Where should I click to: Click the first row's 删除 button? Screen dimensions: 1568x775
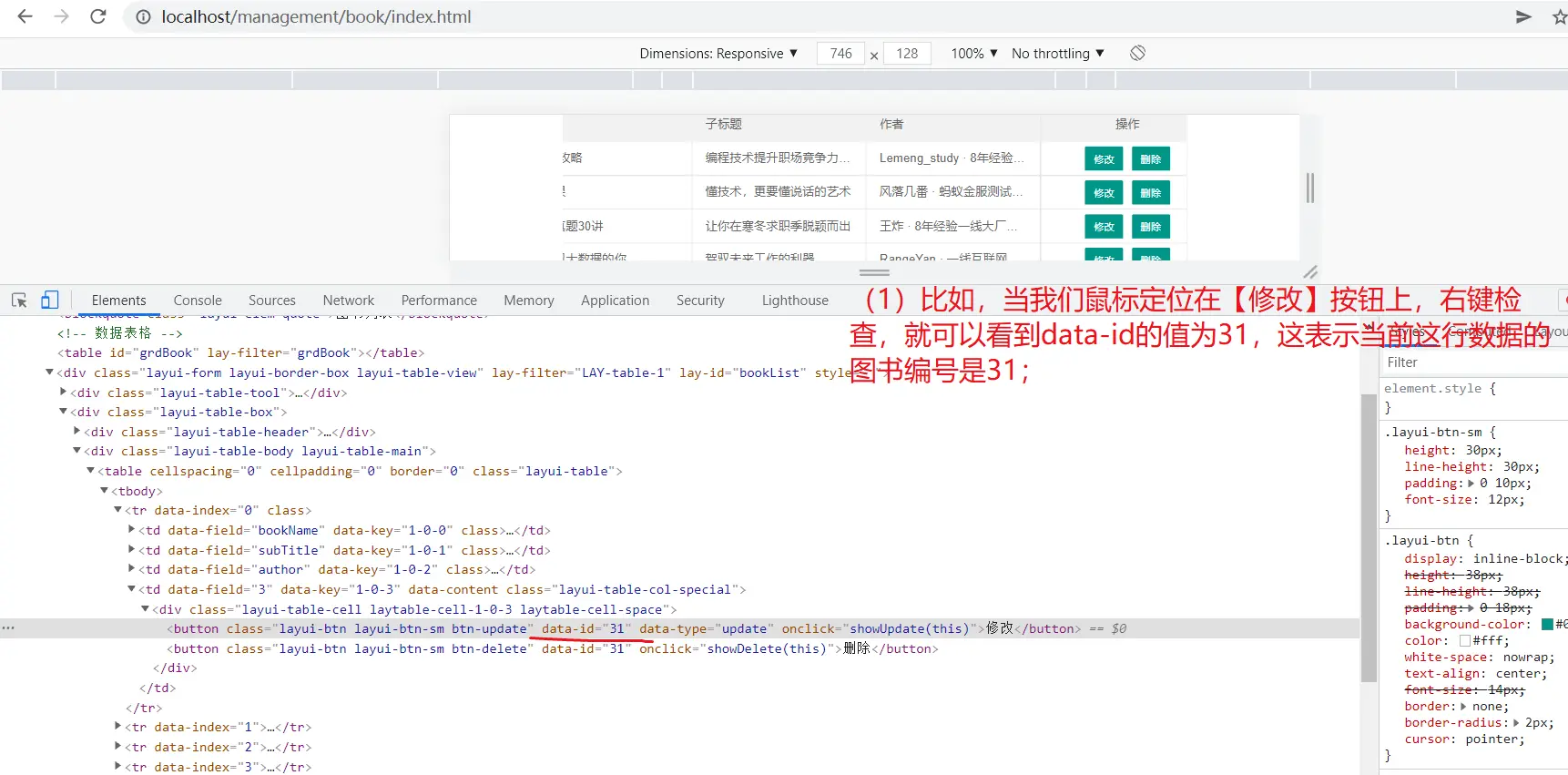pos(1150,159)
